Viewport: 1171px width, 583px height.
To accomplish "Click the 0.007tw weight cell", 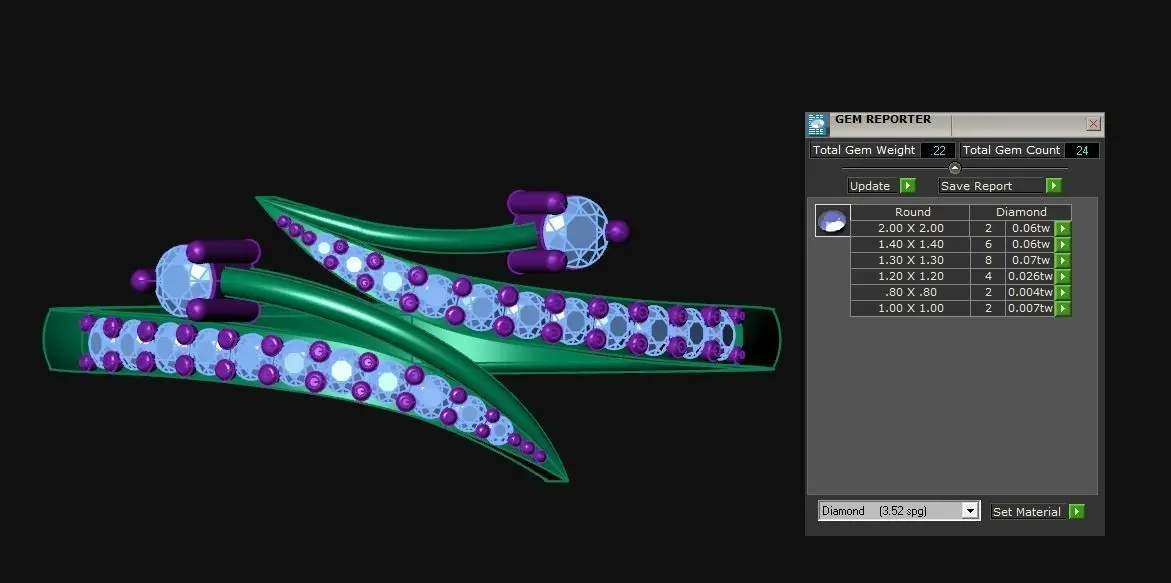I will click(1030, 308).
